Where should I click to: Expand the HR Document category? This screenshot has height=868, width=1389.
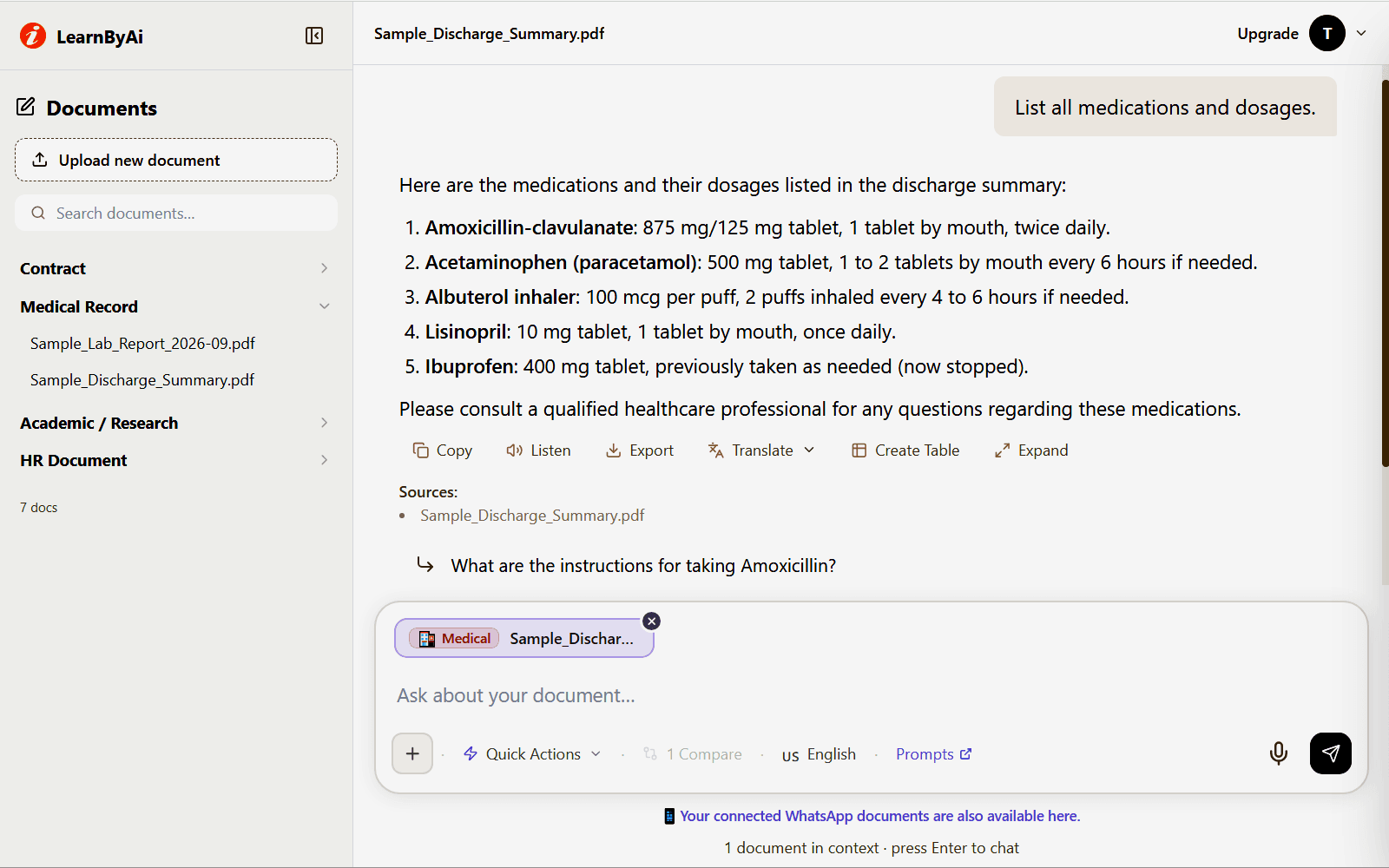click(x=175, y=460)
